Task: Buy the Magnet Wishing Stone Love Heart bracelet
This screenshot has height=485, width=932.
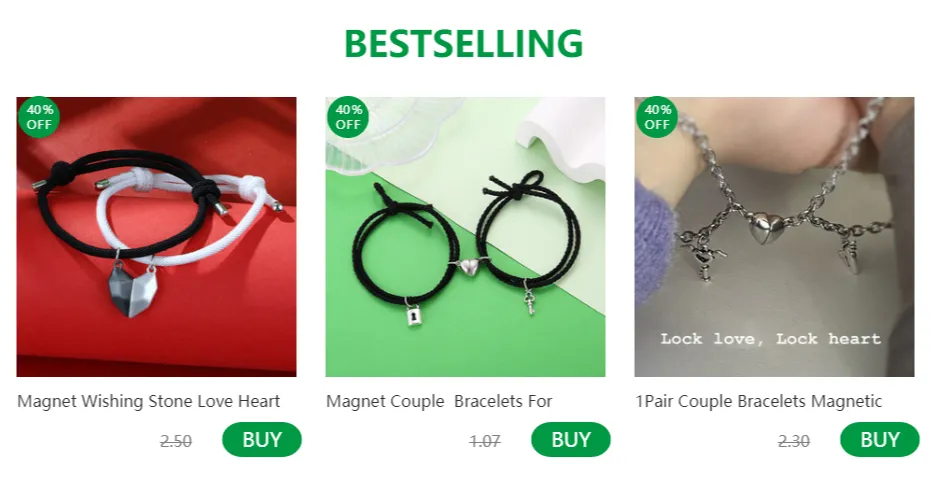Action: (262, 440)
